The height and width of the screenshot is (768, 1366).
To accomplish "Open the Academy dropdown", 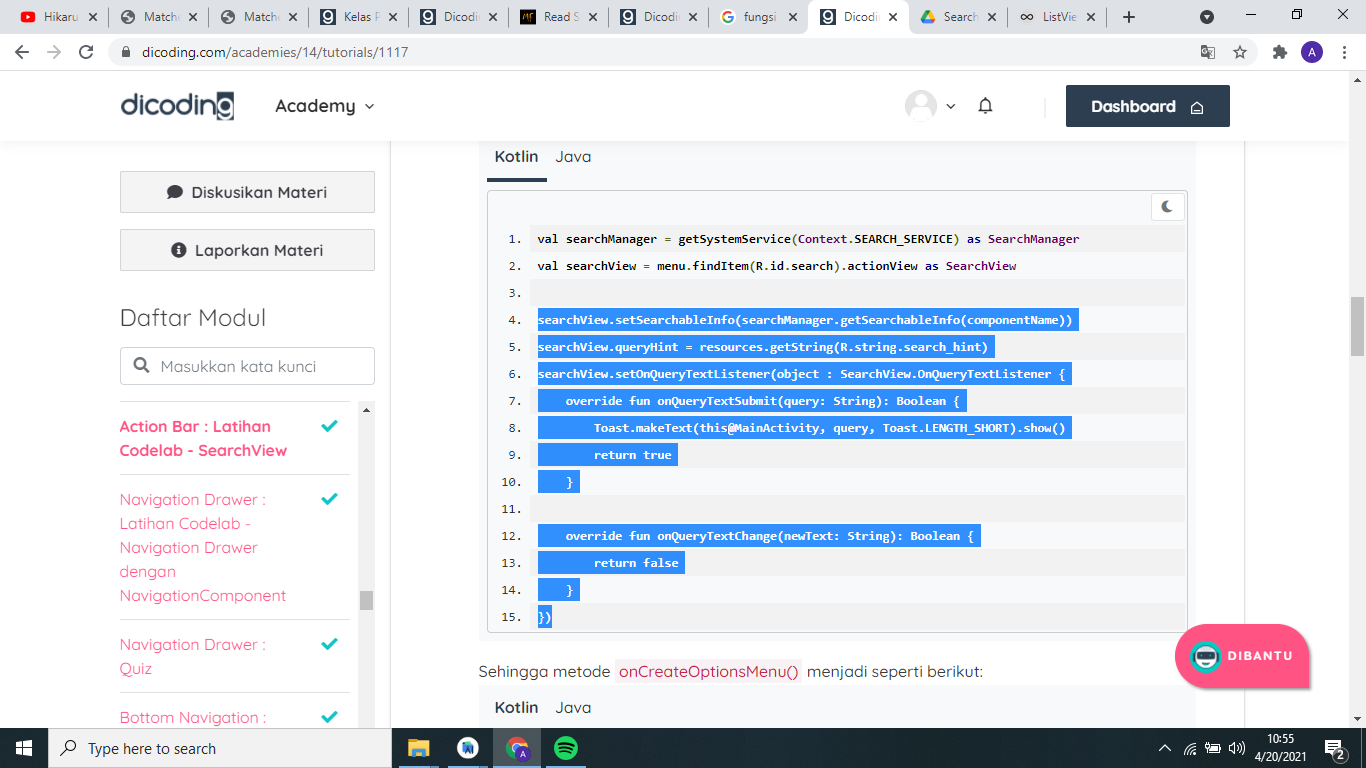I will tap(324, 106).
